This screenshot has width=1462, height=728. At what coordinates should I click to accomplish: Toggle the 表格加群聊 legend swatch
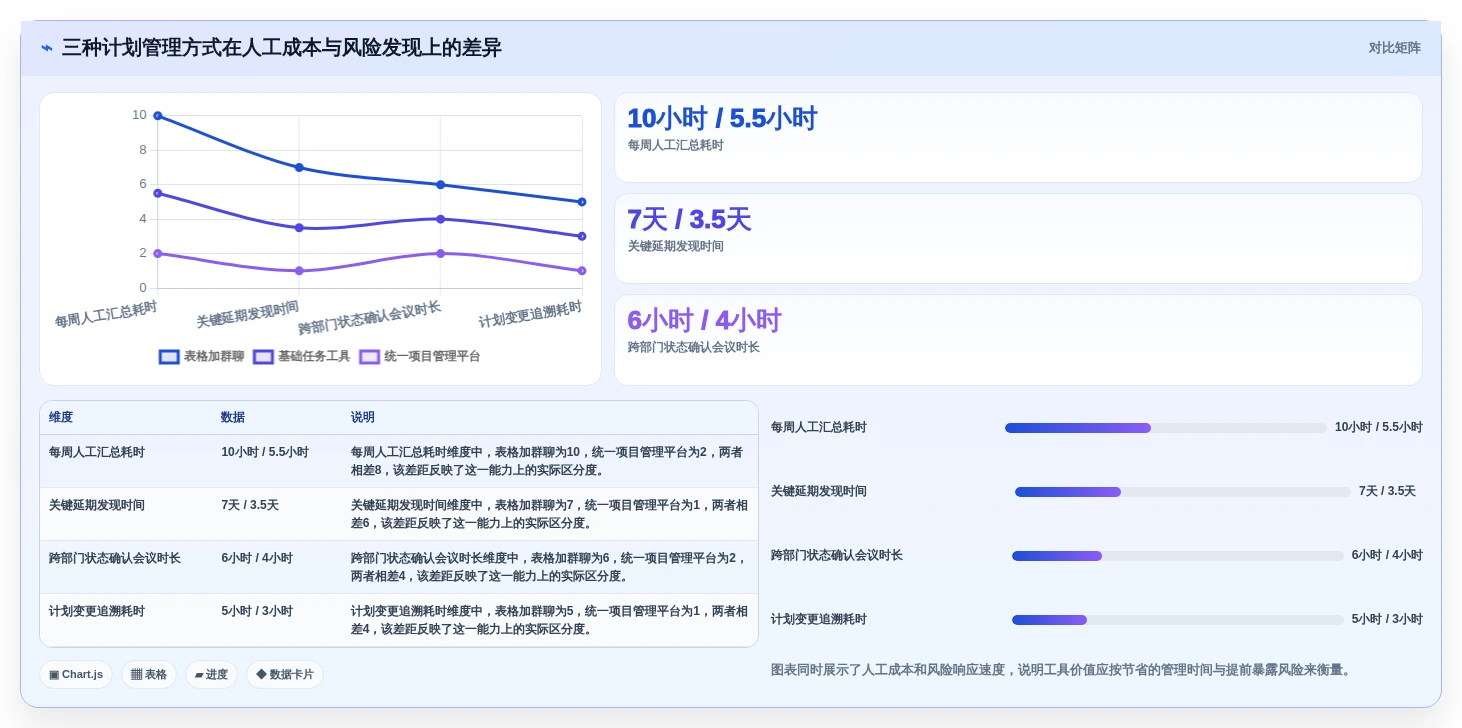(169, 357)
